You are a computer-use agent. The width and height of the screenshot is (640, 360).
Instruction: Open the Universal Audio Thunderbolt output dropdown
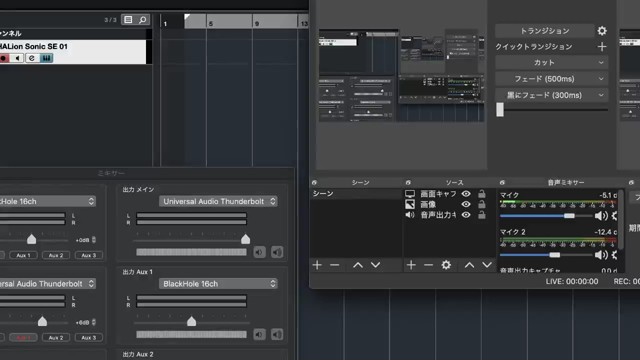click(x=218, y=201)
